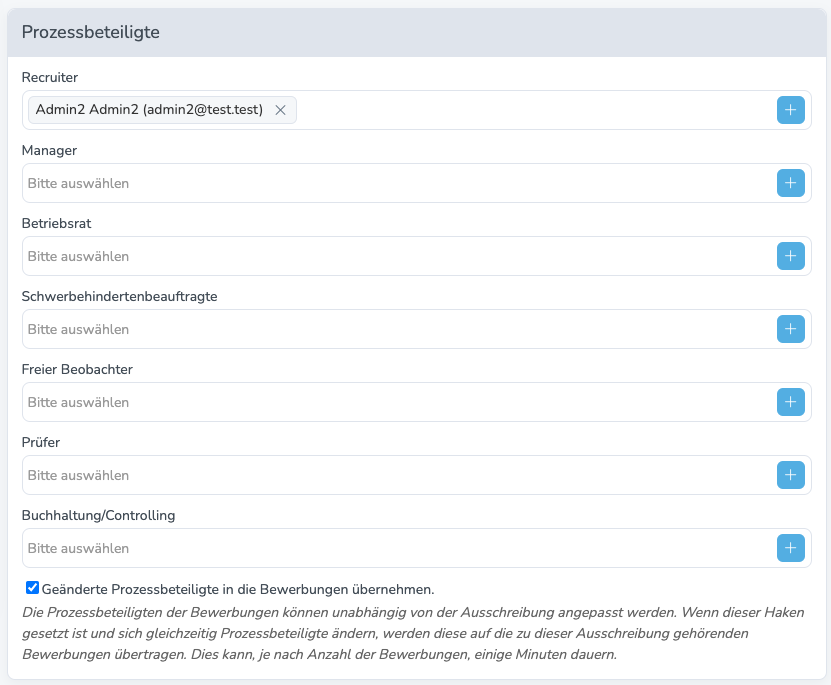
Task: Click the Prozessbeteiligte panel heading
Action: click(91, 32)
